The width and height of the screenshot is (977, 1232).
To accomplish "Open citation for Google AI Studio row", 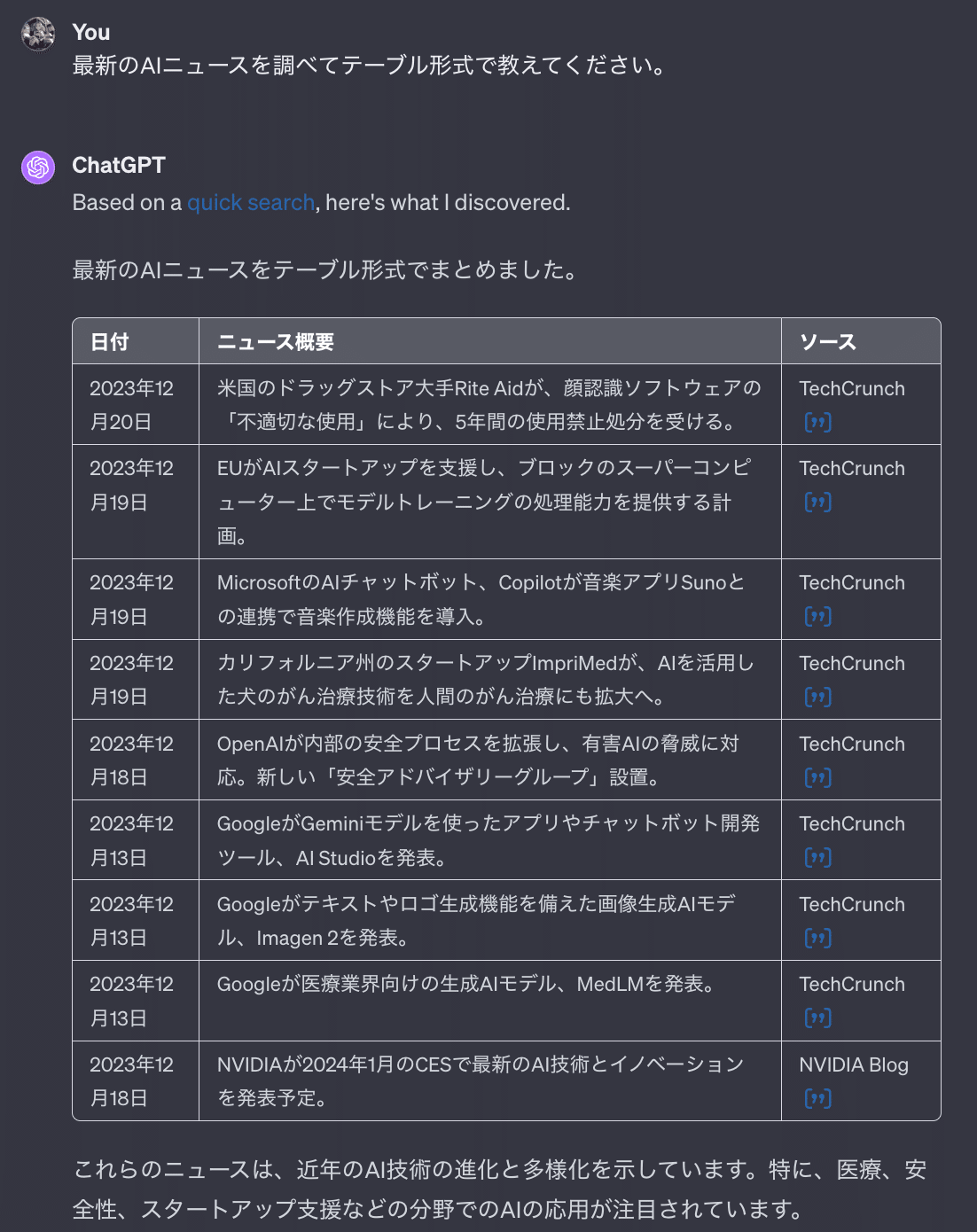I will pyautogui.click(x=817, y=857).
